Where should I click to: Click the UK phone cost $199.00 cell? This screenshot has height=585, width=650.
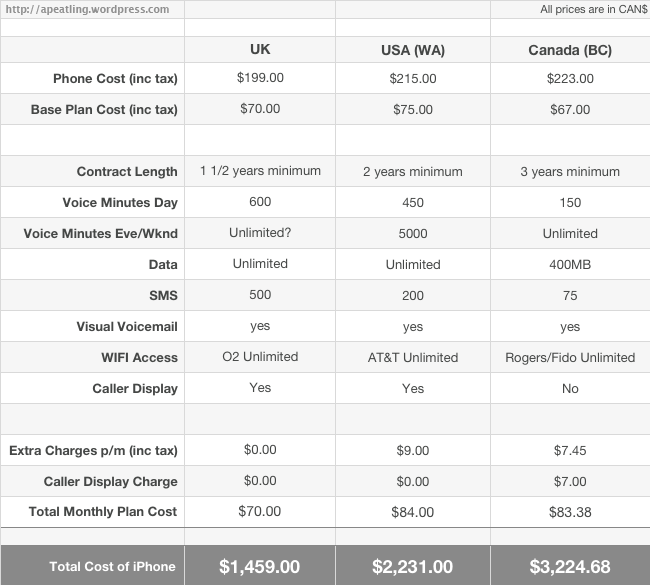click(260, 78)
